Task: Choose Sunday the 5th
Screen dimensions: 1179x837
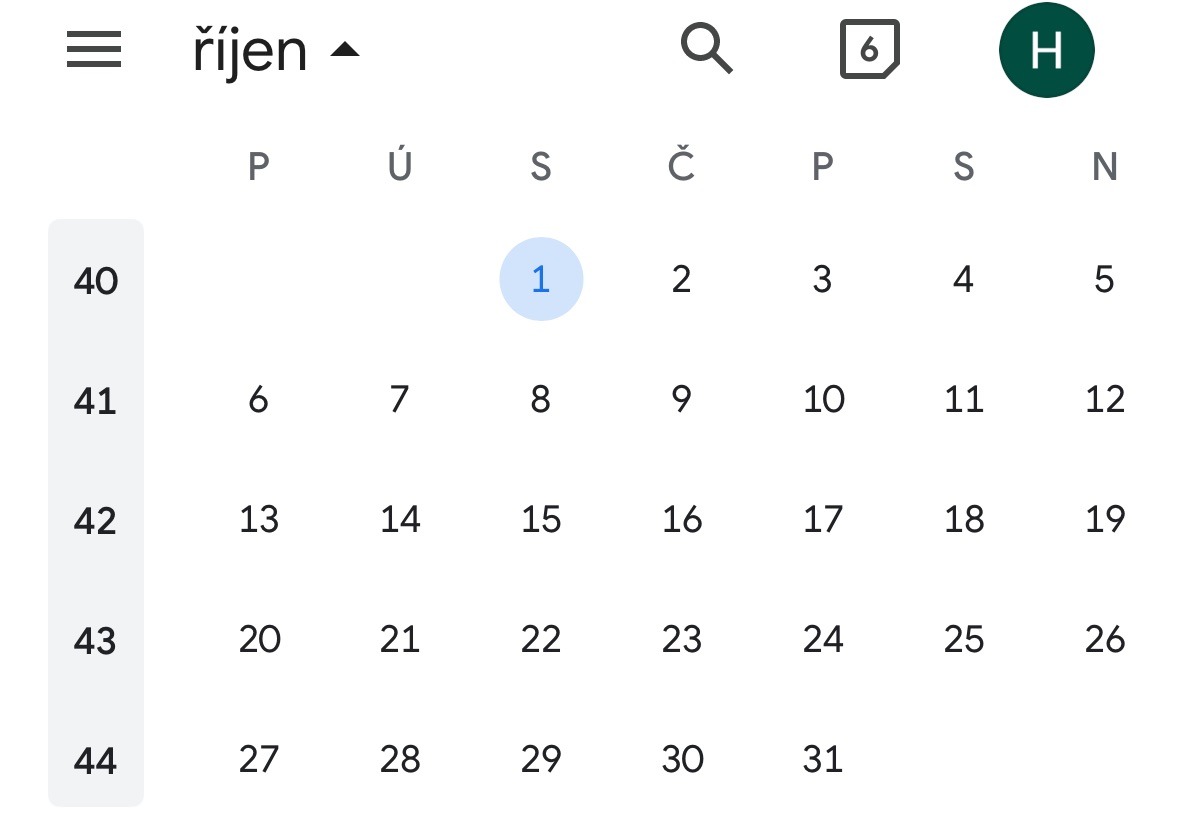Action: pyautogui.click(x=1104, y=280)
